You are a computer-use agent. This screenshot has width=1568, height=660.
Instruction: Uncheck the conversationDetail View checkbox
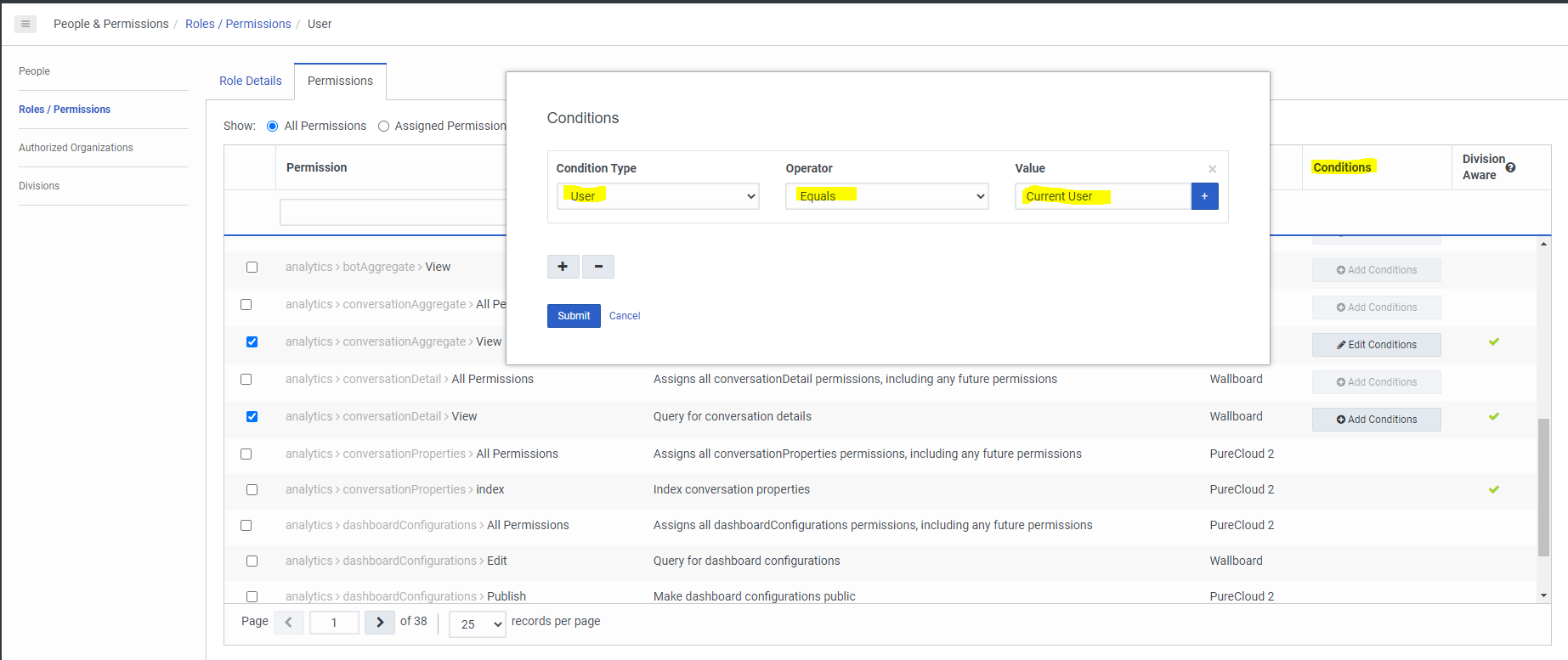252,416
